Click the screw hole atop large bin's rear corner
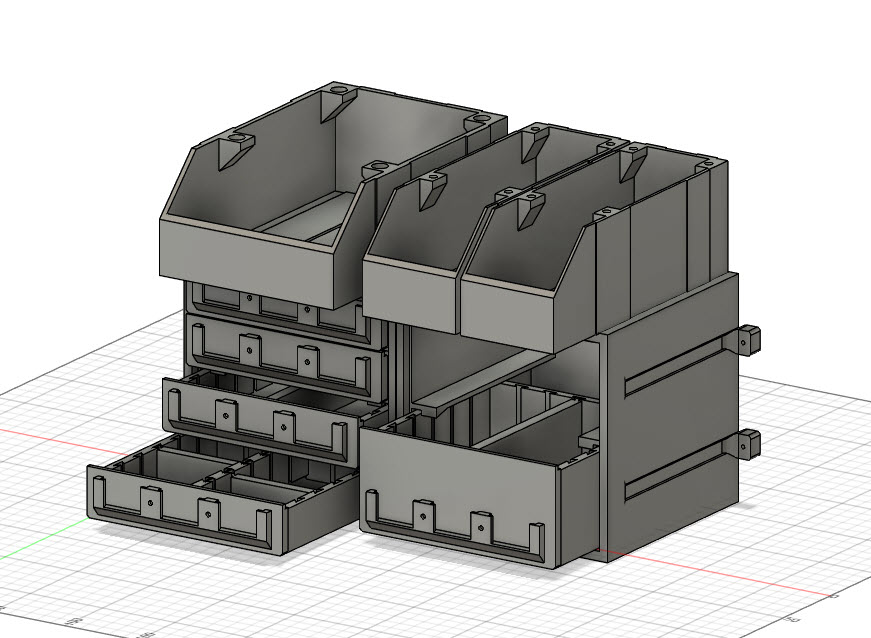Screen dimensions: 871x638 [x=339, y=89]
